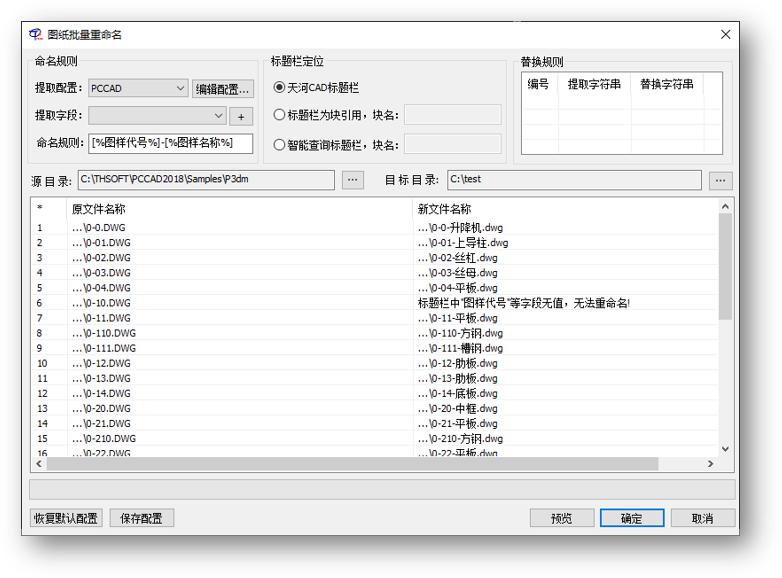Screen dimensions: 782x578
Task: Click new name 0-110-方钢.dwg
Action: pyautogui.click(x=460, y=333)
